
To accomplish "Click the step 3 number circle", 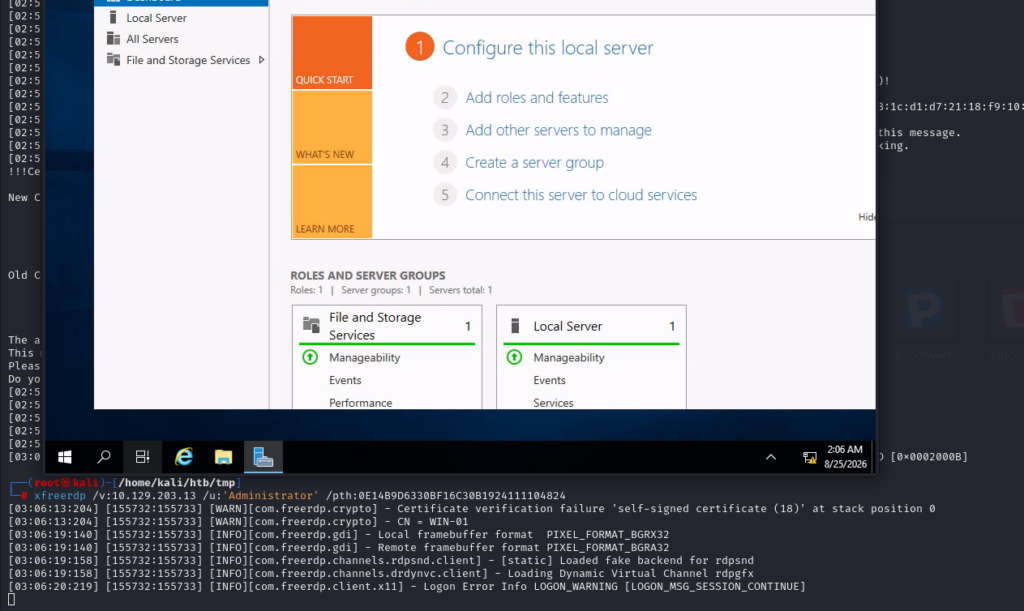I will pyautogui.click(x=445, y=130).
